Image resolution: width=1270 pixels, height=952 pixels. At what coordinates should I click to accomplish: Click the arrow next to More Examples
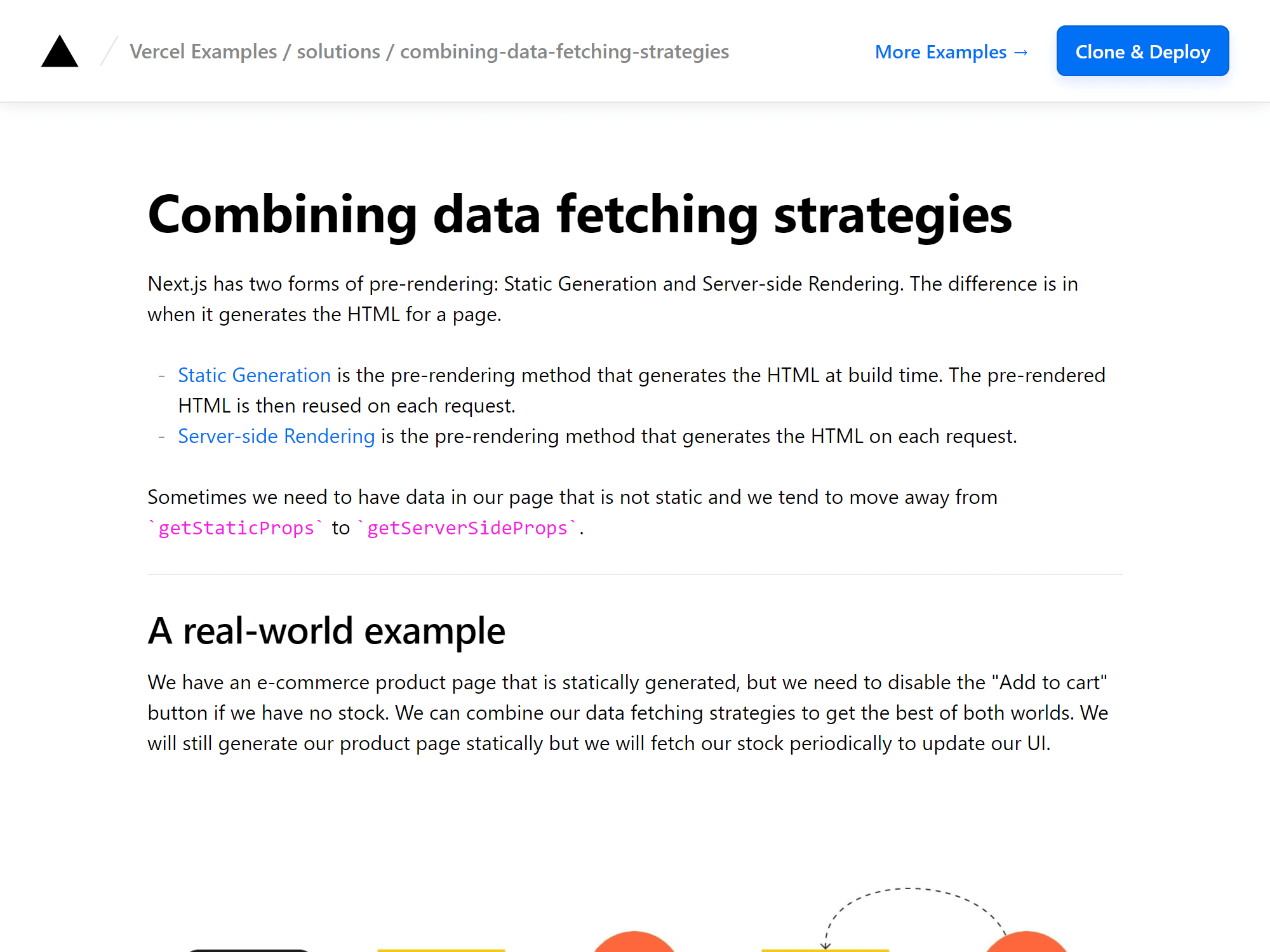point(1021,52)
